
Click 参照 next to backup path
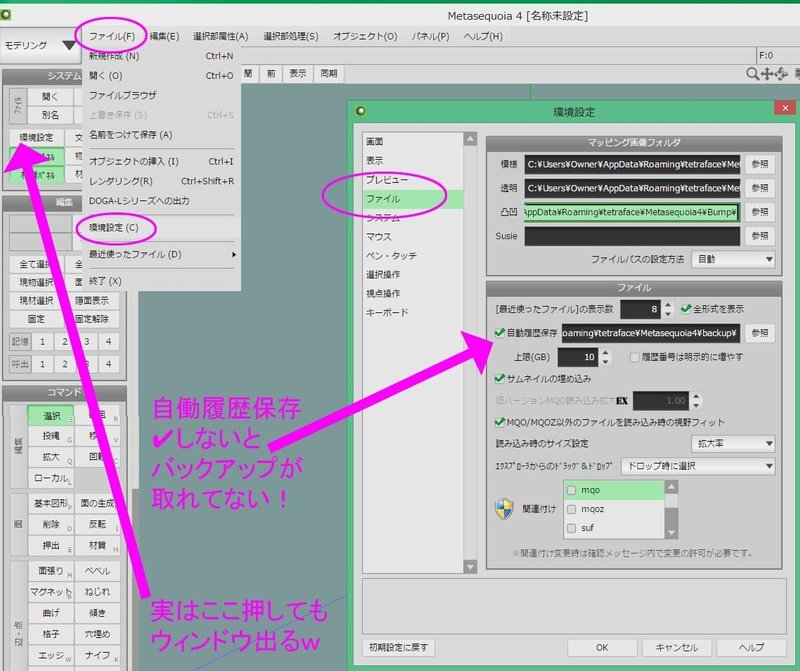760,333
